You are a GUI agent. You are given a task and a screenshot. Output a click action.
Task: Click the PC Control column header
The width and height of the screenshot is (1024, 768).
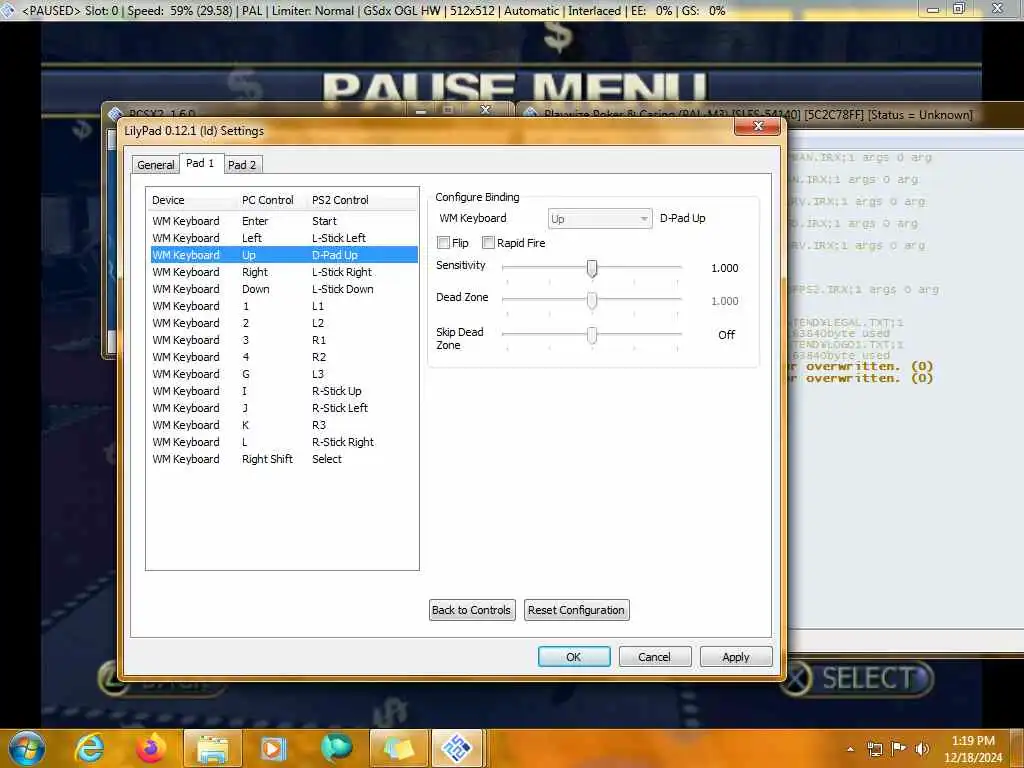(272, 200)
